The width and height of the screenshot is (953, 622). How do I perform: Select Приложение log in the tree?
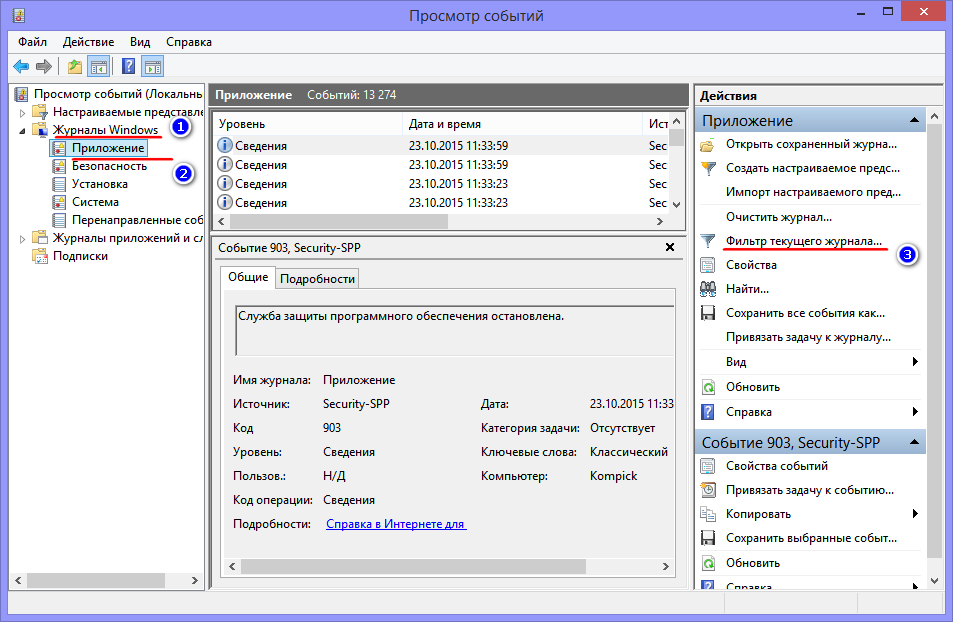pos(108,148)
